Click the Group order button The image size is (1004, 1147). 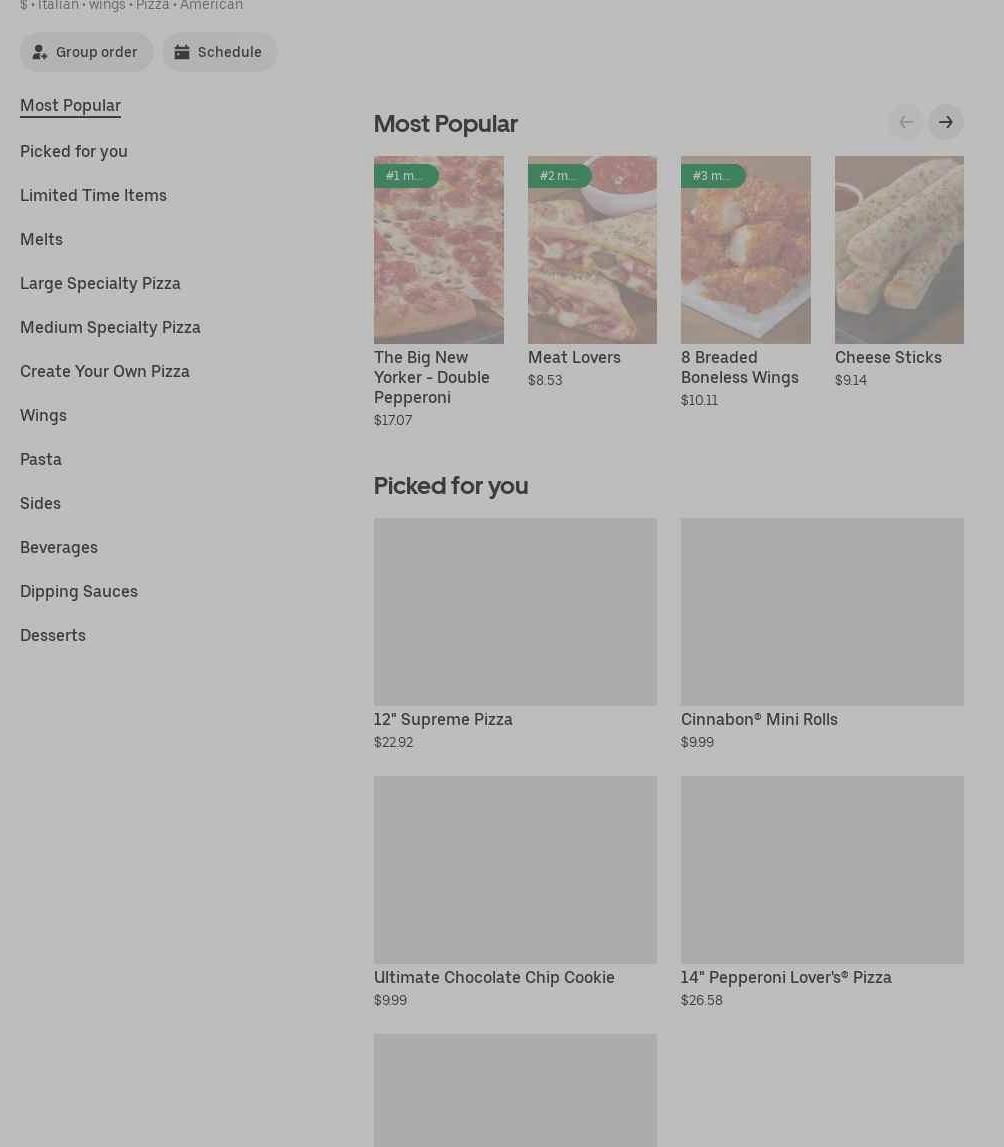86,52
